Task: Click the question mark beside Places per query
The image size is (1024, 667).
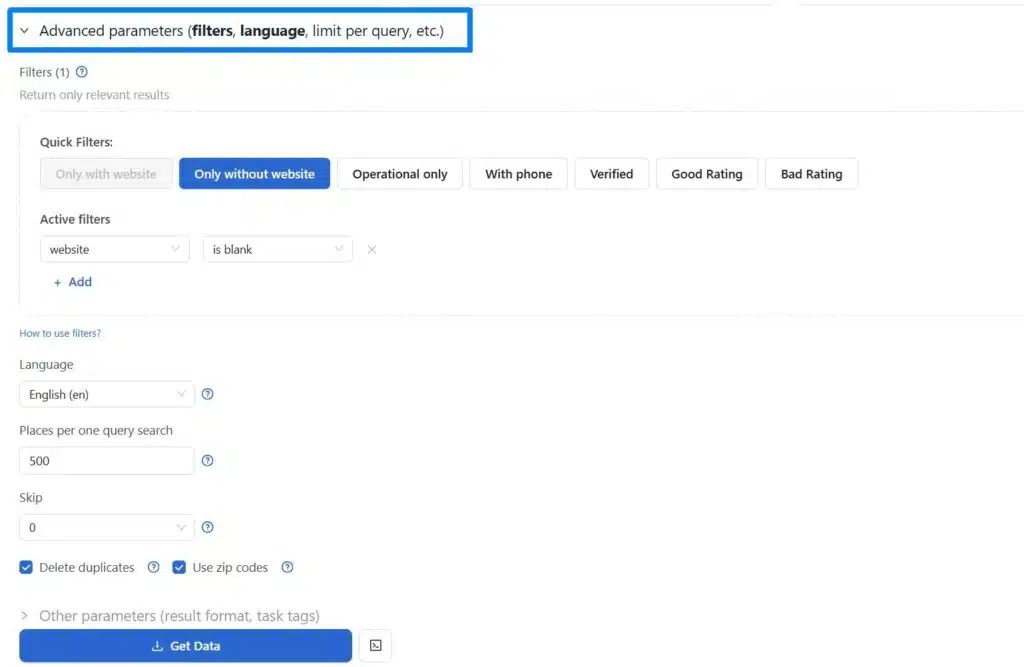Action: point(207,460)
